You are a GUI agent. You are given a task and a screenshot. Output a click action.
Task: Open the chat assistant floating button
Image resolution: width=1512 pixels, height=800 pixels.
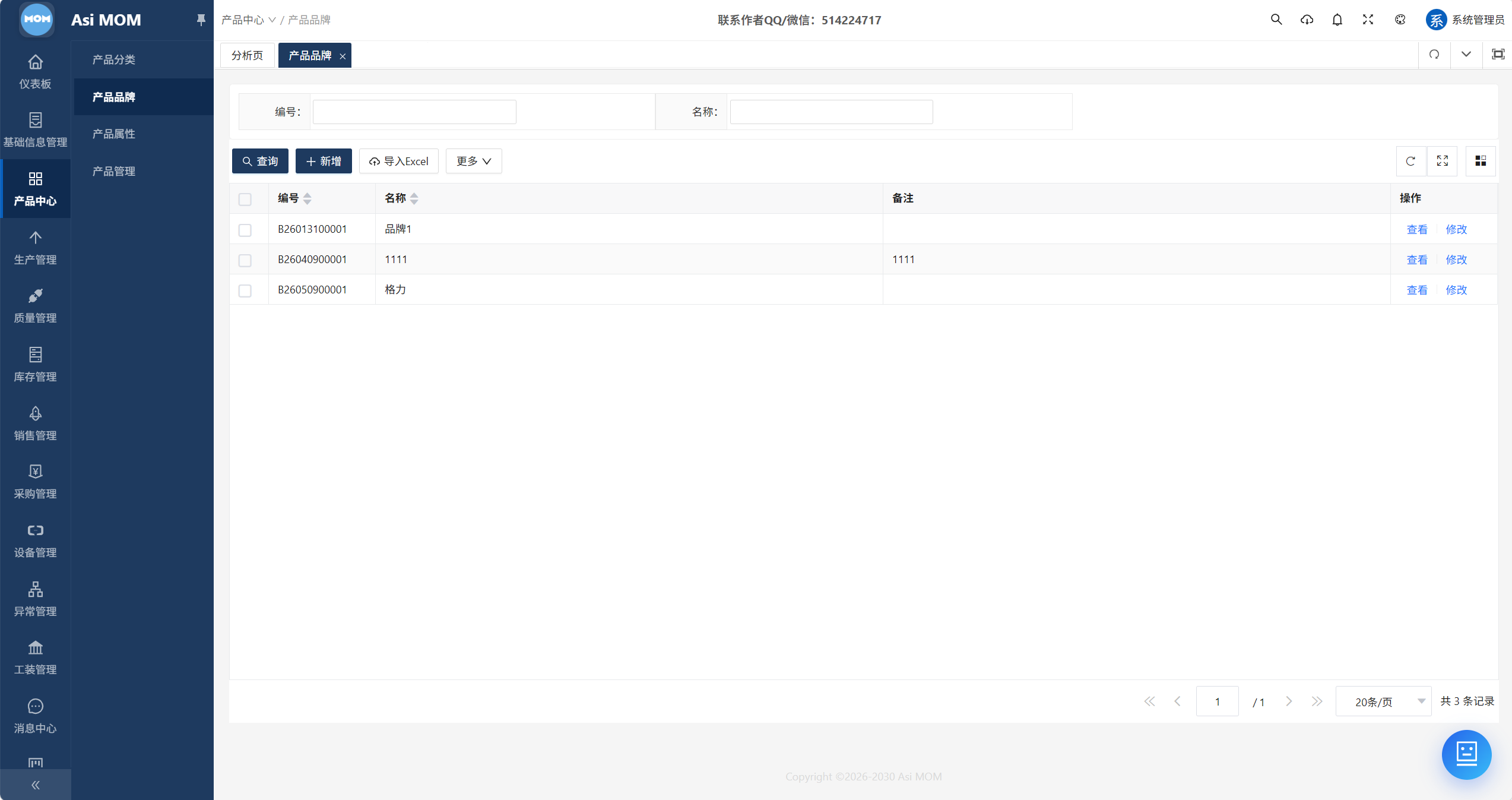tap(1466, 754)
